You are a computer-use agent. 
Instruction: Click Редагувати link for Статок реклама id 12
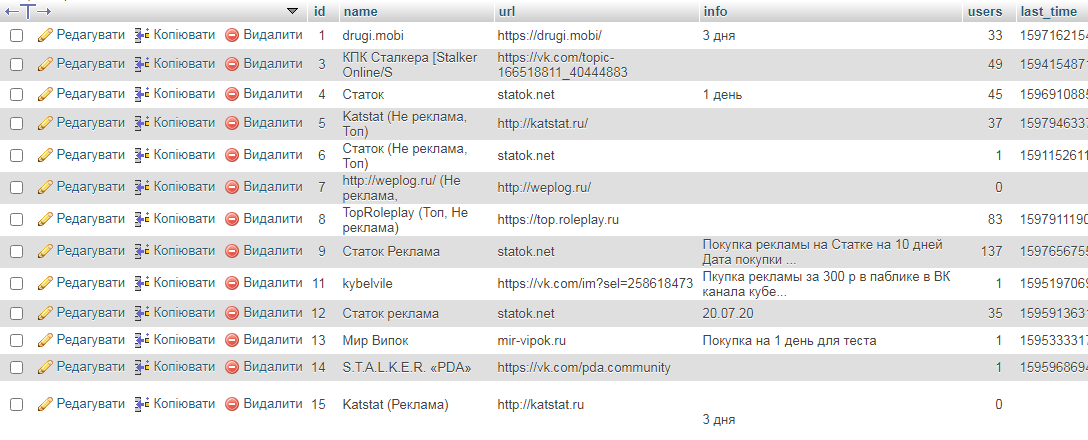pos(90,313)
